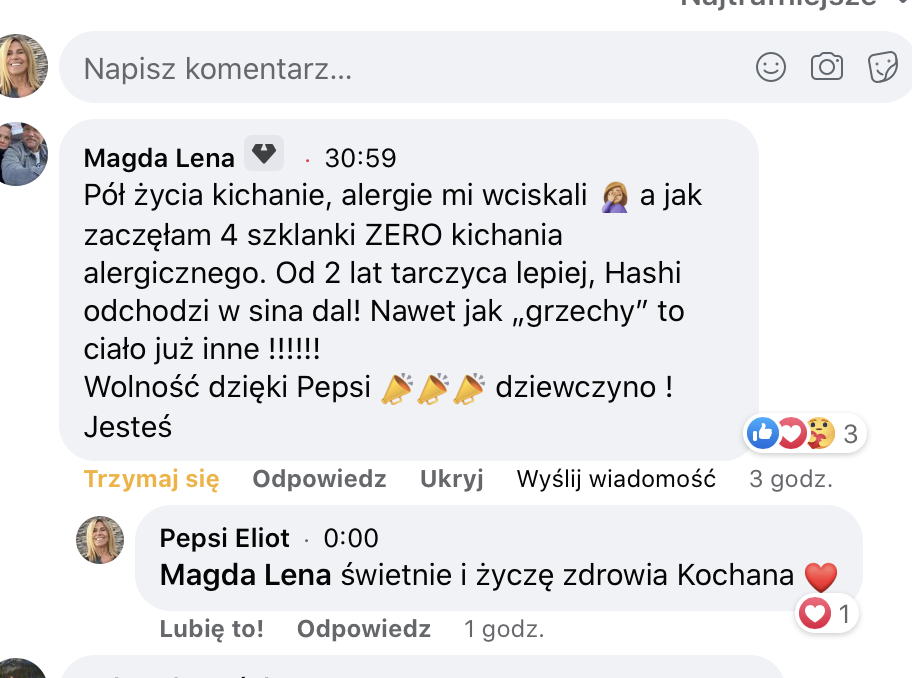
Task: Click the like reaction icon on Magda's comment
Action: click(x=762, y=433)
